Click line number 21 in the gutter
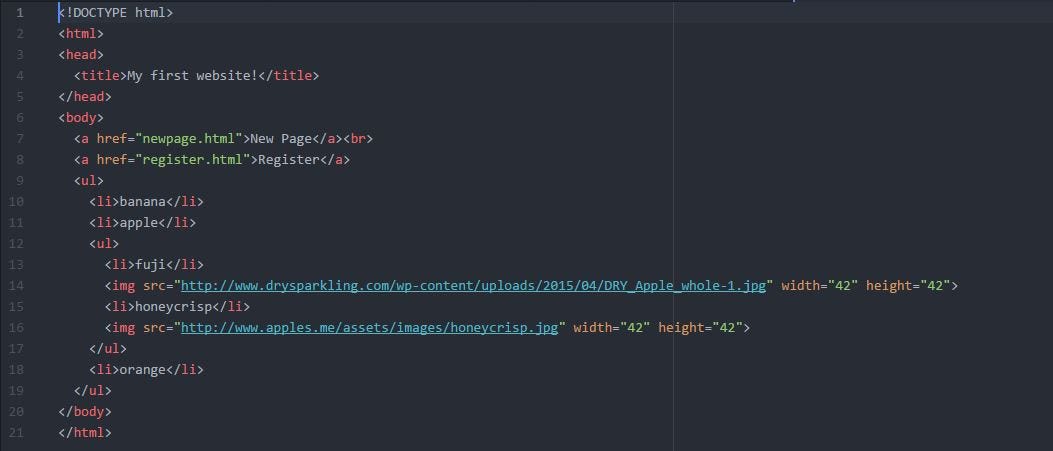The height and width of the screenshot is (451, 1053). [16, 432]
